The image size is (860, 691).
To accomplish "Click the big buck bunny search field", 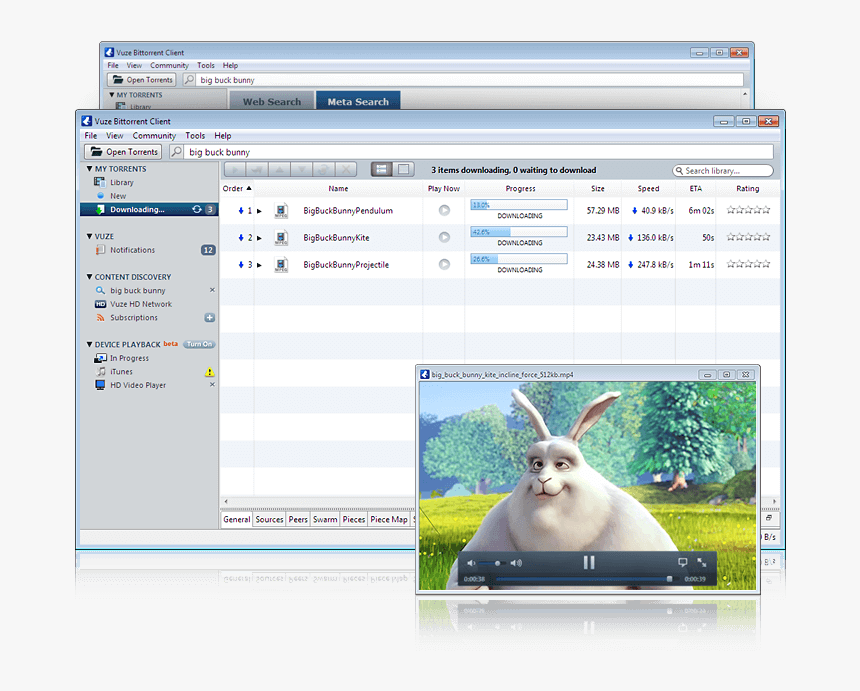I will [x=479, y=152].
